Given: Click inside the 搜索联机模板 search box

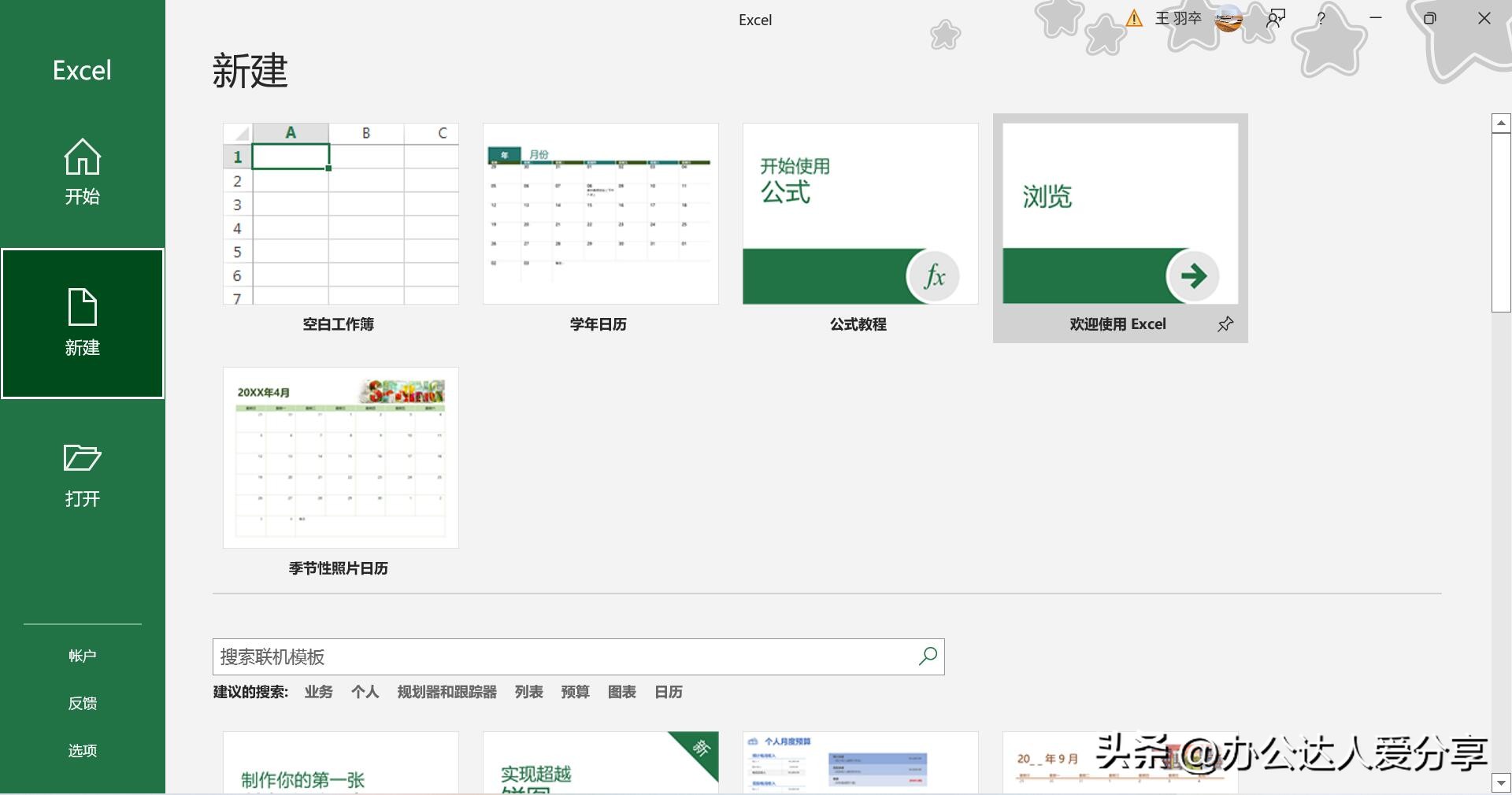Looking at the screenshot, I should click(551, 656).
